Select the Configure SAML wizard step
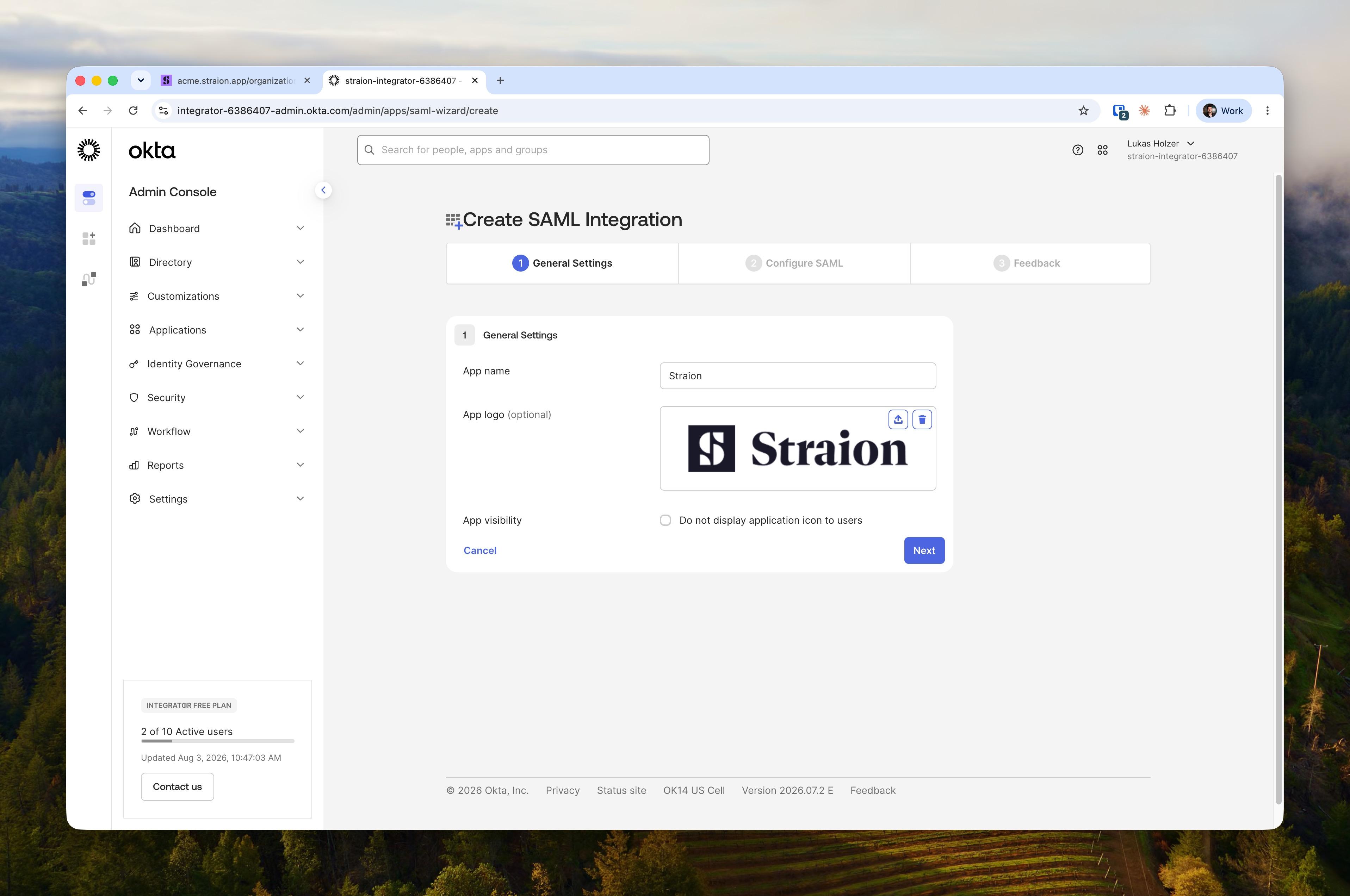Viewport: 1350px width, 896px height. [794, 263]
